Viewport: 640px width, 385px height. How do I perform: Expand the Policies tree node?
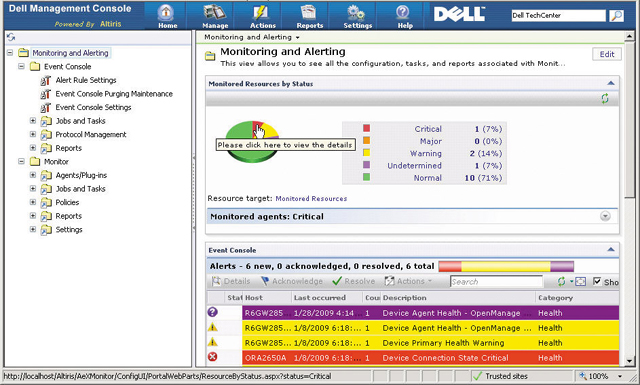point(33,202)
